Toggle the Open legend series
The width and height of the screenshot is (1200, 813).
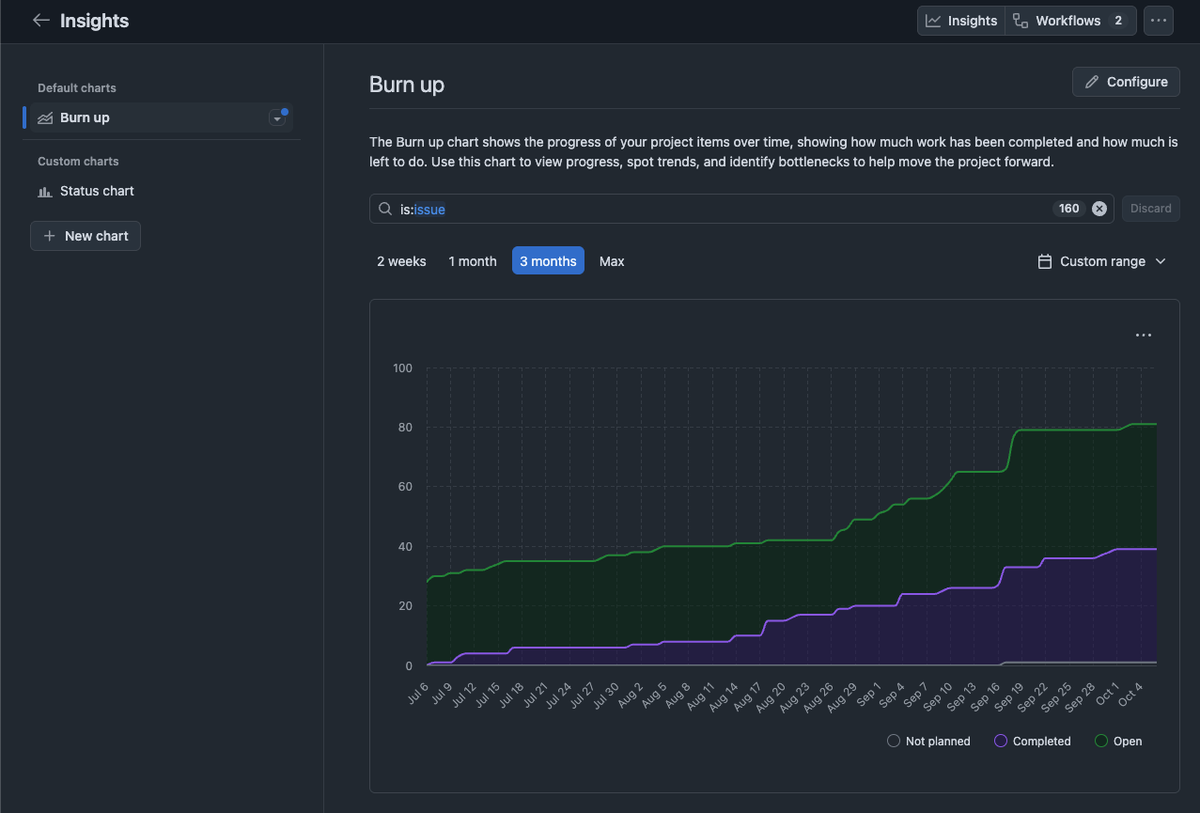1118,741
